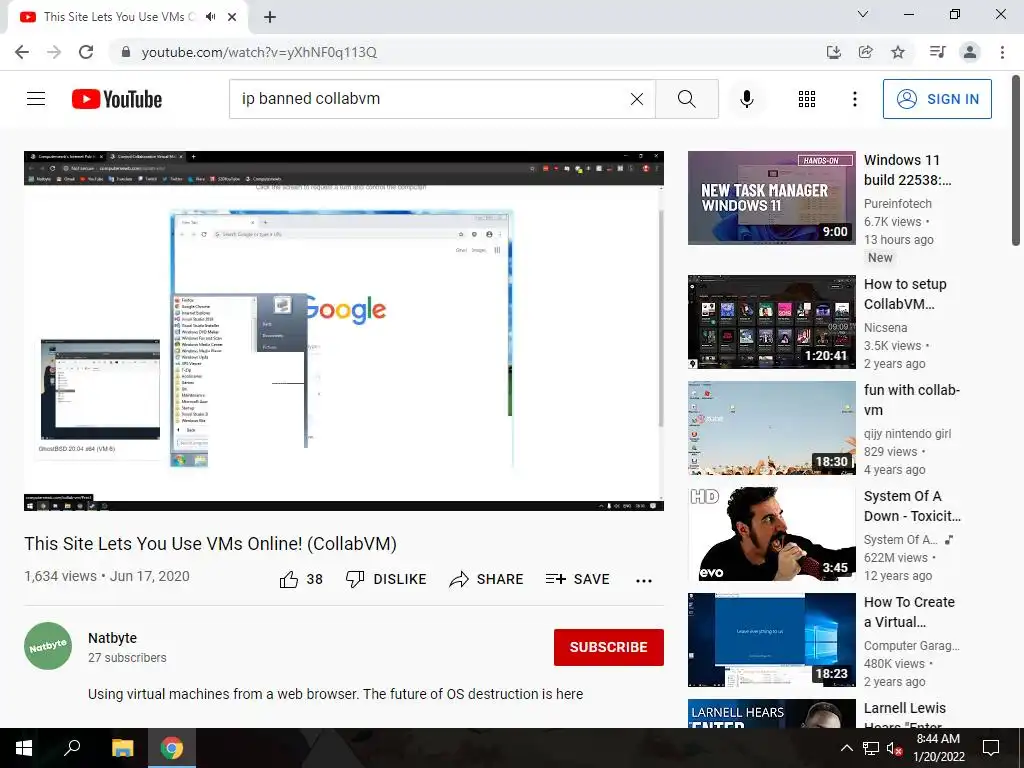Reload the page with the refresh icon
This screenshot has width=1024, height=768.
tap(86, 52)
